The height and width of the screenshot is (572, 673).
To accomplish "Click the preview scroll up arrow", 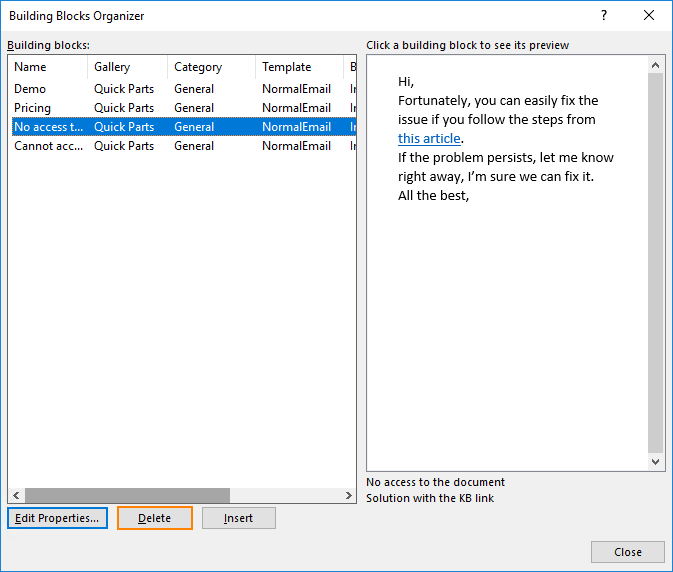I will 655,65.
